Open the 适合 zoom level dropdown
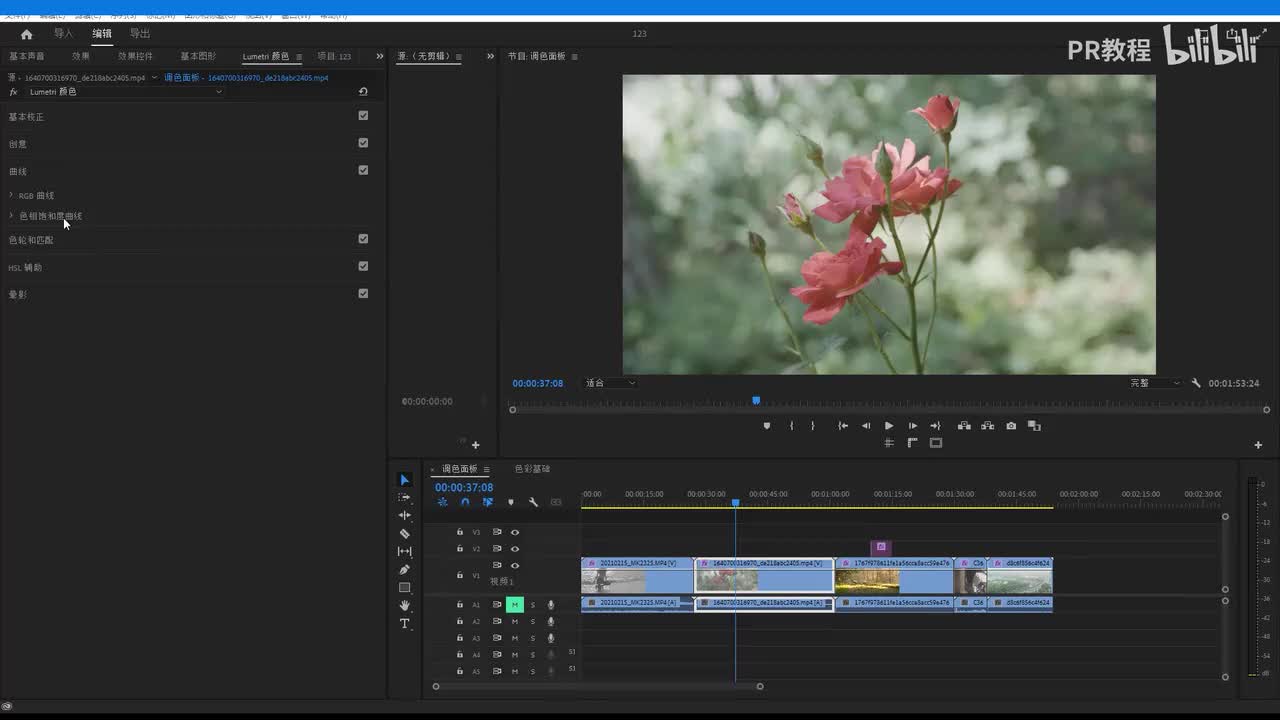 pos(610,383)
